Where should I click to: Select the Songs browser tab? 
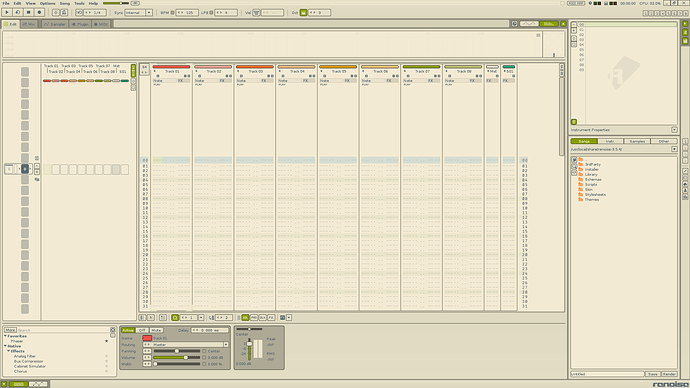click(x=584, y=141)
